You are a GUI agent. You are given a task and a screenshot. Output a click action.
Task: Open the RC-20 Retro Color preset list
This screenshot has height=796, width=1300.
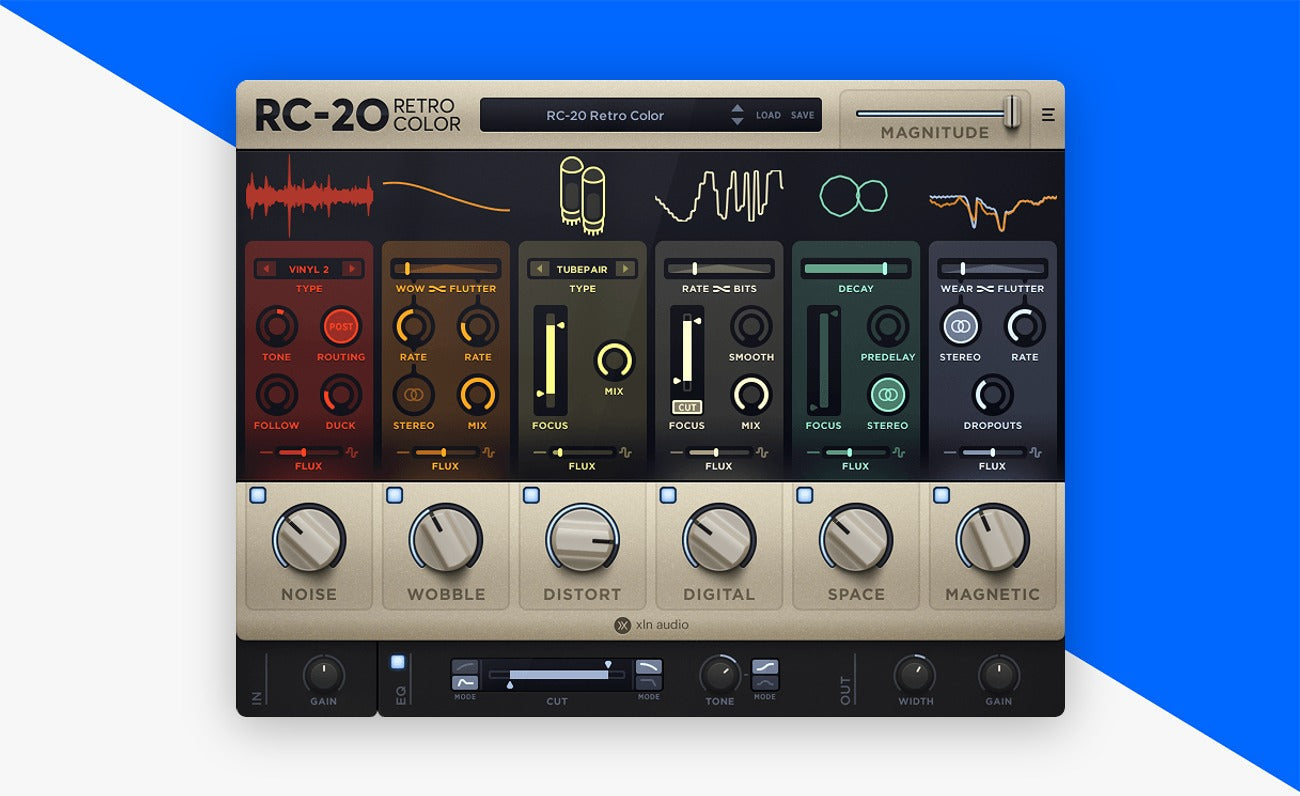605,115
